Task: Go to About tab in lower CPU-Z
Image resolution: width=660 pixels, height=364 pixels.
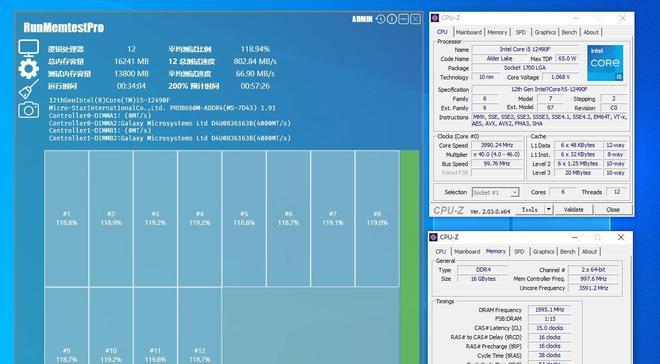Action: tap(589, 252)
